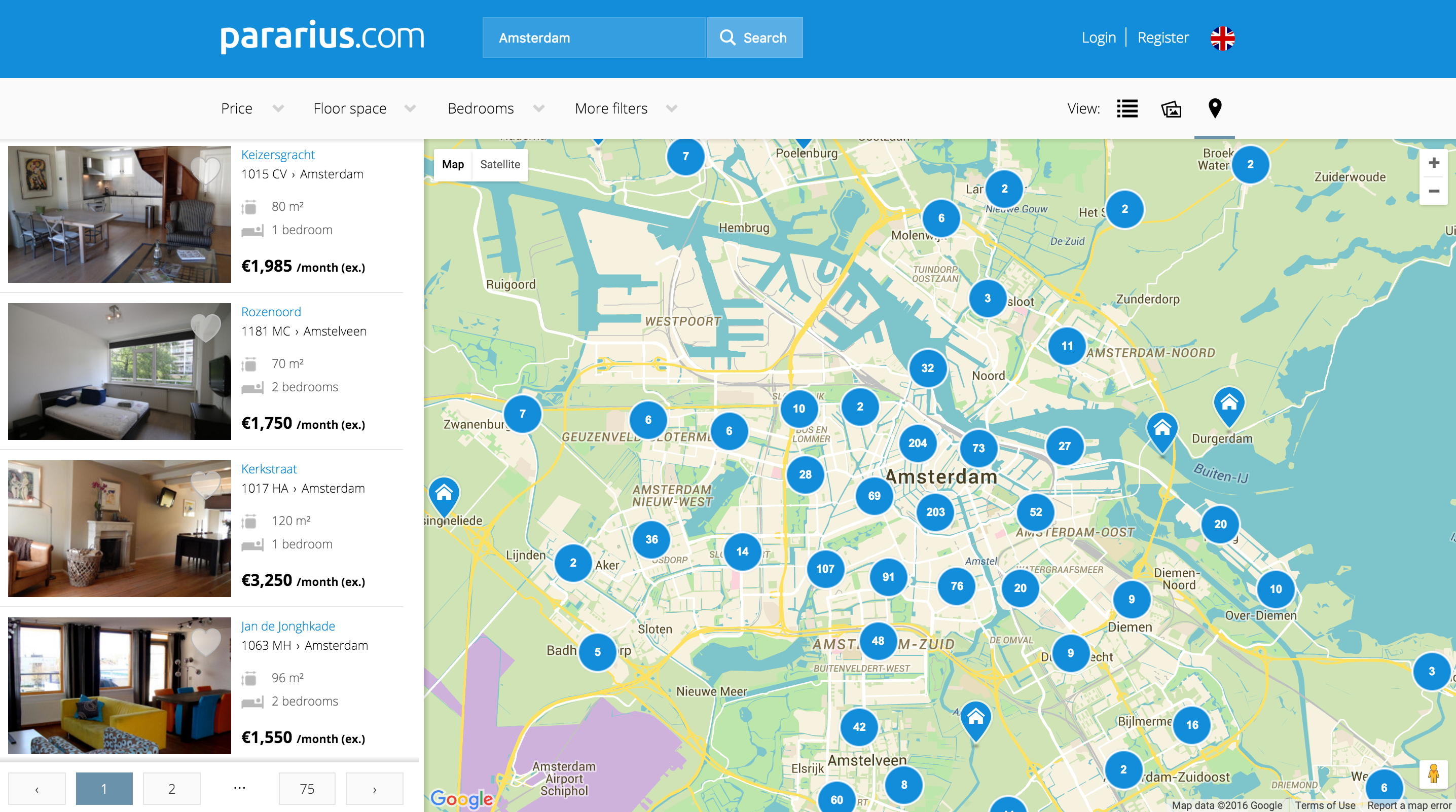Zoom out the map with minus icon
Image resolution: width=1456 pixels, height=812 pixels.
pos(1433,191)
